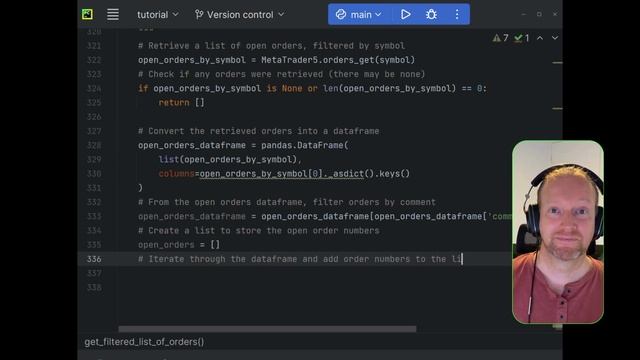
Task: Click line number 336 in the gutter
Action: [94, 259]
